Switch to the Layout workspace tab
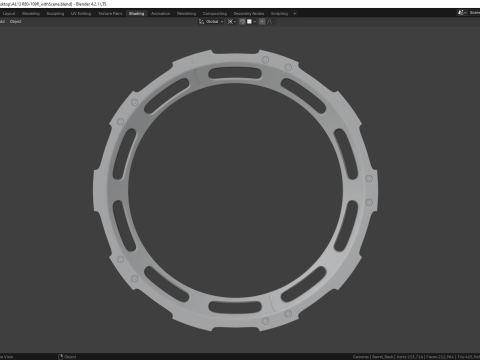 click(x=9, y=14)
